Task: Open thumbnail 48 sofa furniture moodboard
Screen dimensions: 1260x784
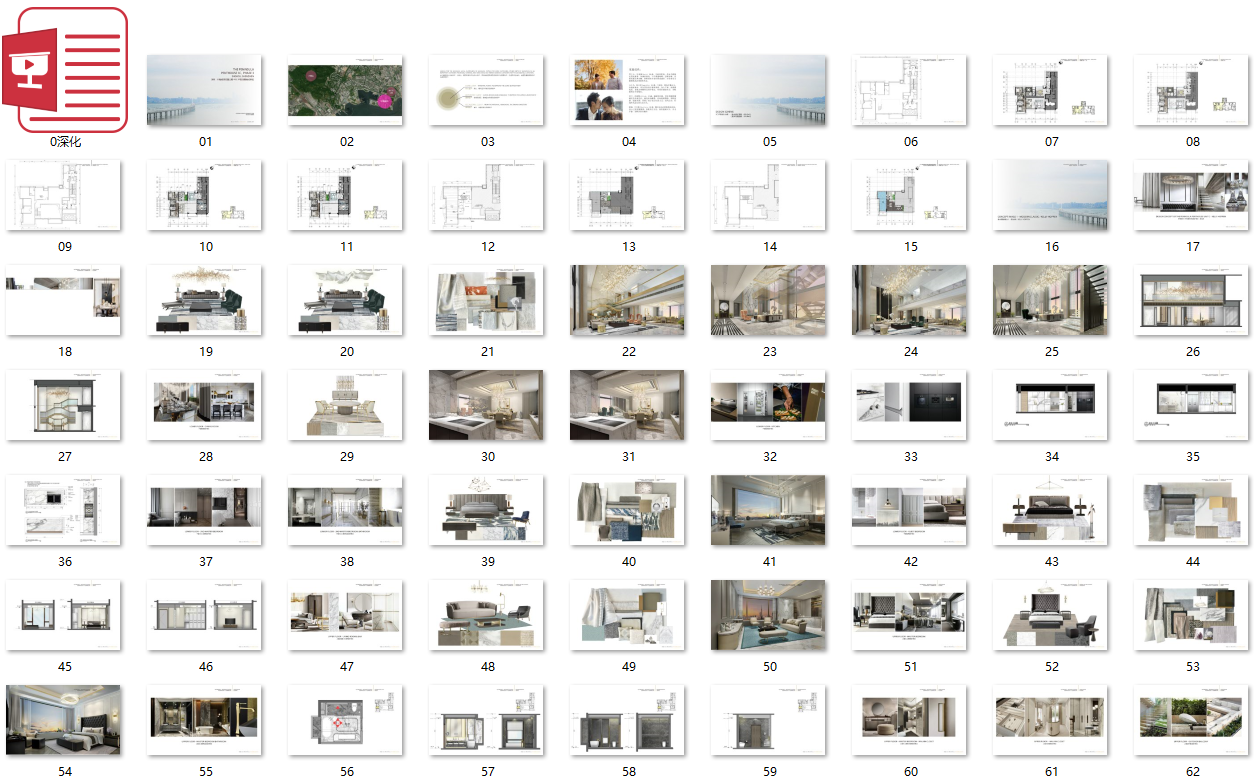Action: pos(487,615)
